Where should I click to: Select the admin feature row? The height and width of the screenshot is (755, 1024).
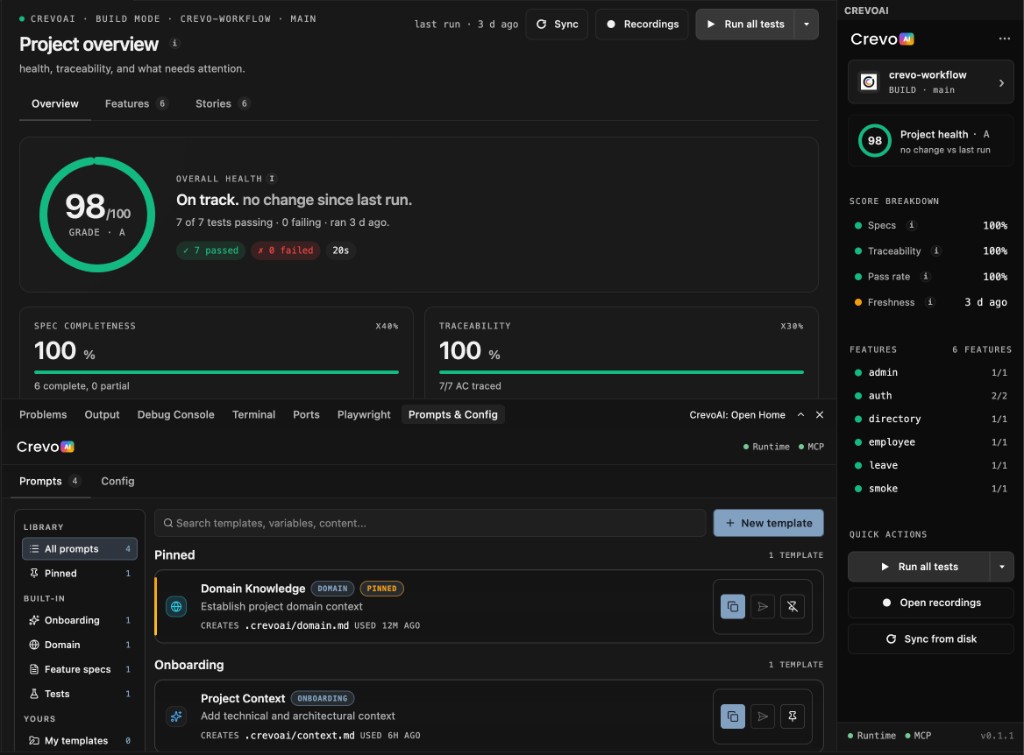pyautogui.click(x=931, y=373)
